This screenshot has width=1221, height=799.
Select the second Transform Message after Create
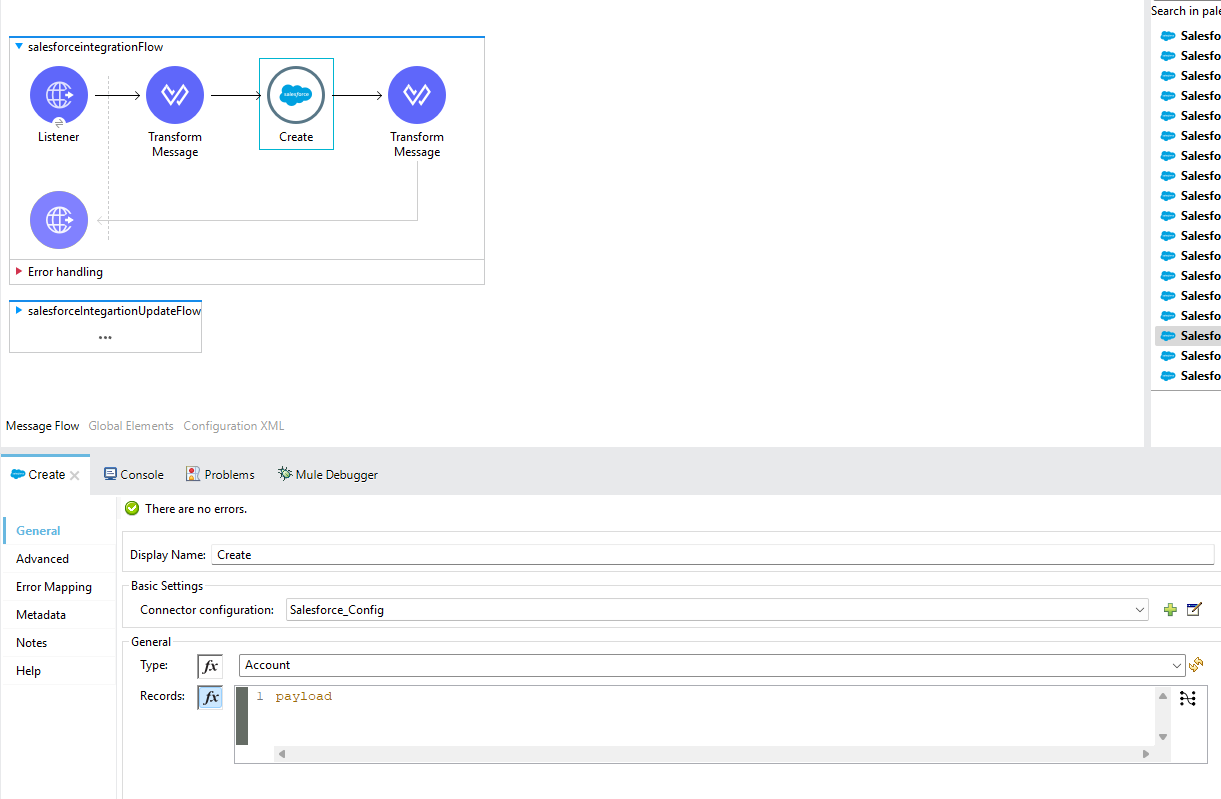(x=417, y=95)
